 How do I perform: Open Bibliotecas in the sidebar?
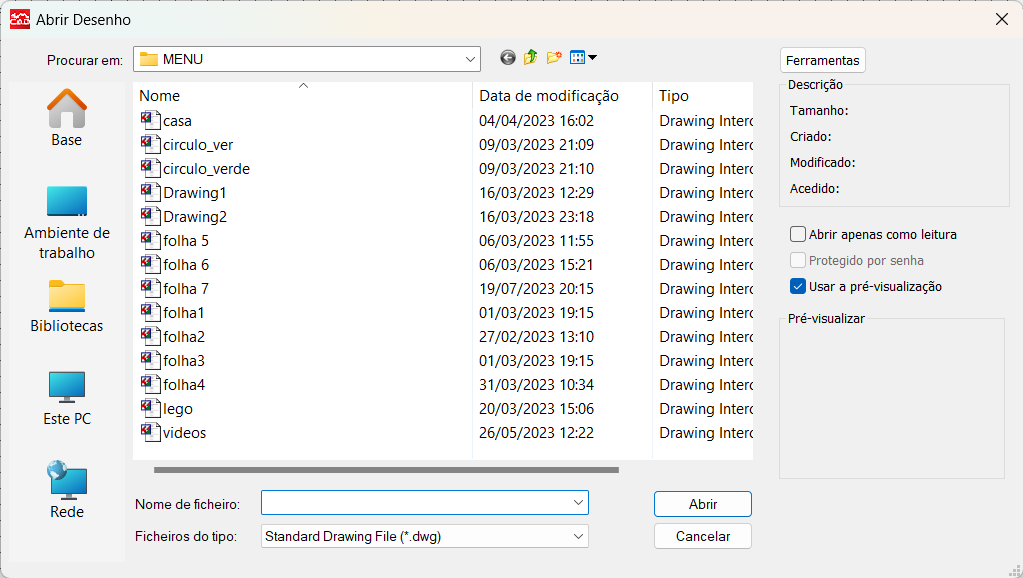point(67,307)
